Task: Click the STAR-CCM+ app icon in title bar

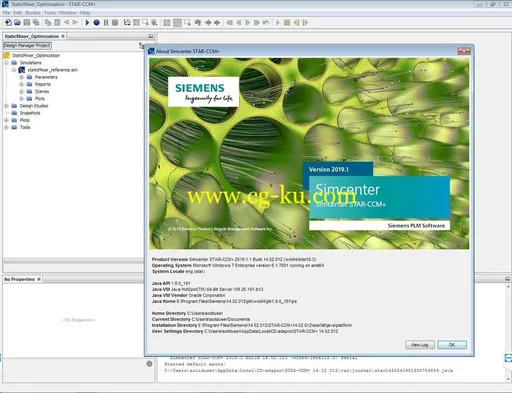Action: point(5,4)
